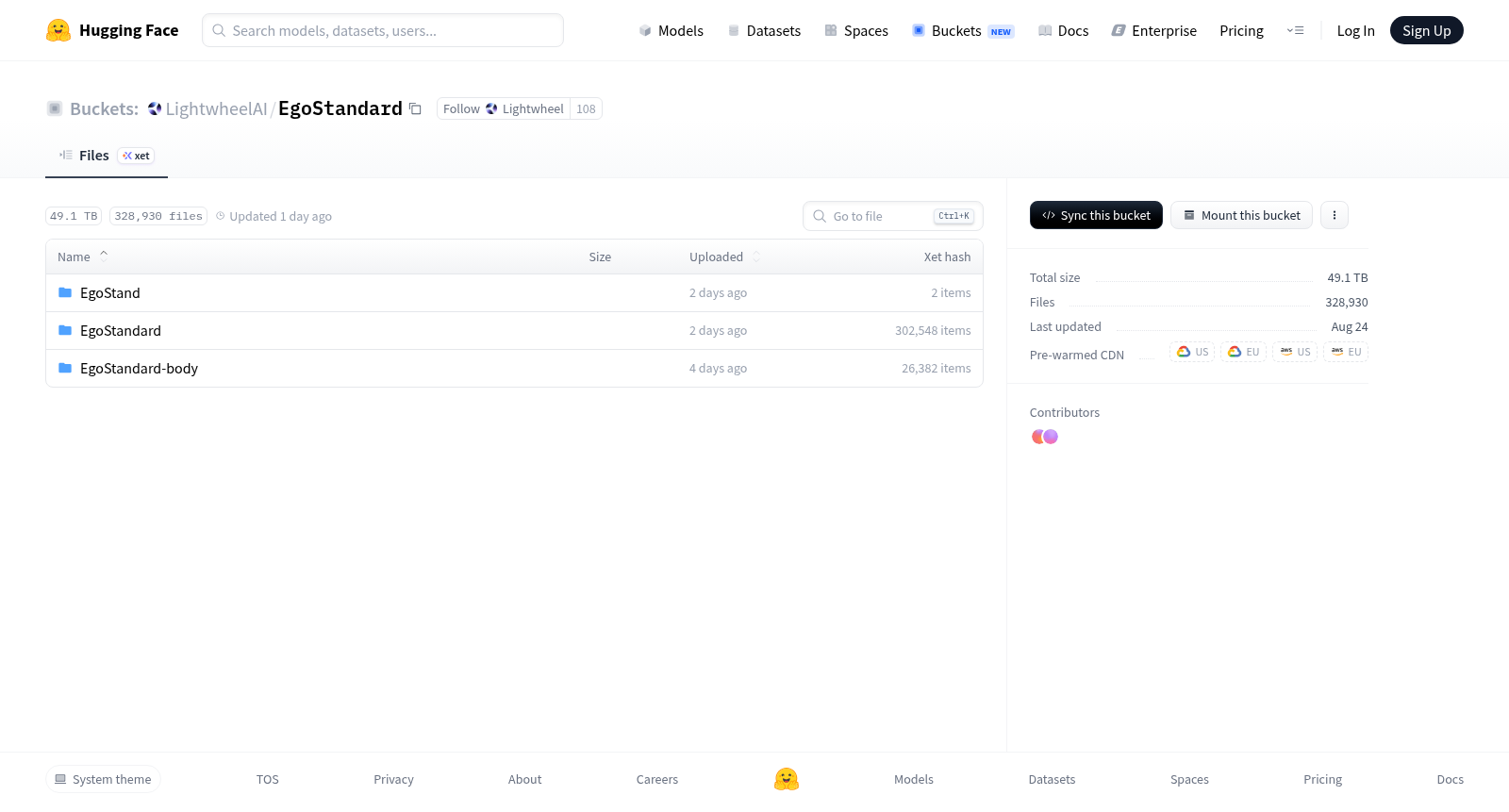Open the LightwheelAI owner link

point(216,108)
